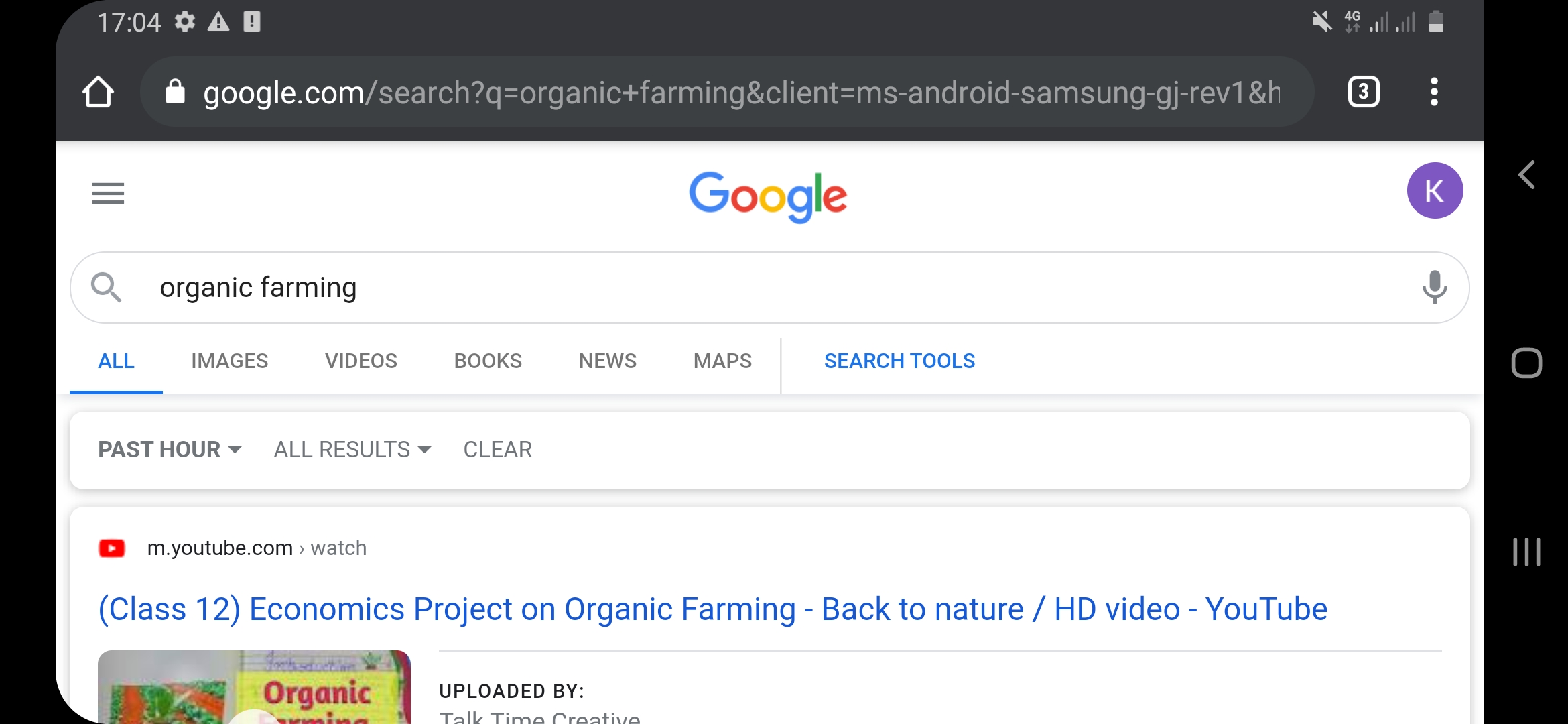Tap the settings gear in status bar

point(185,22)
